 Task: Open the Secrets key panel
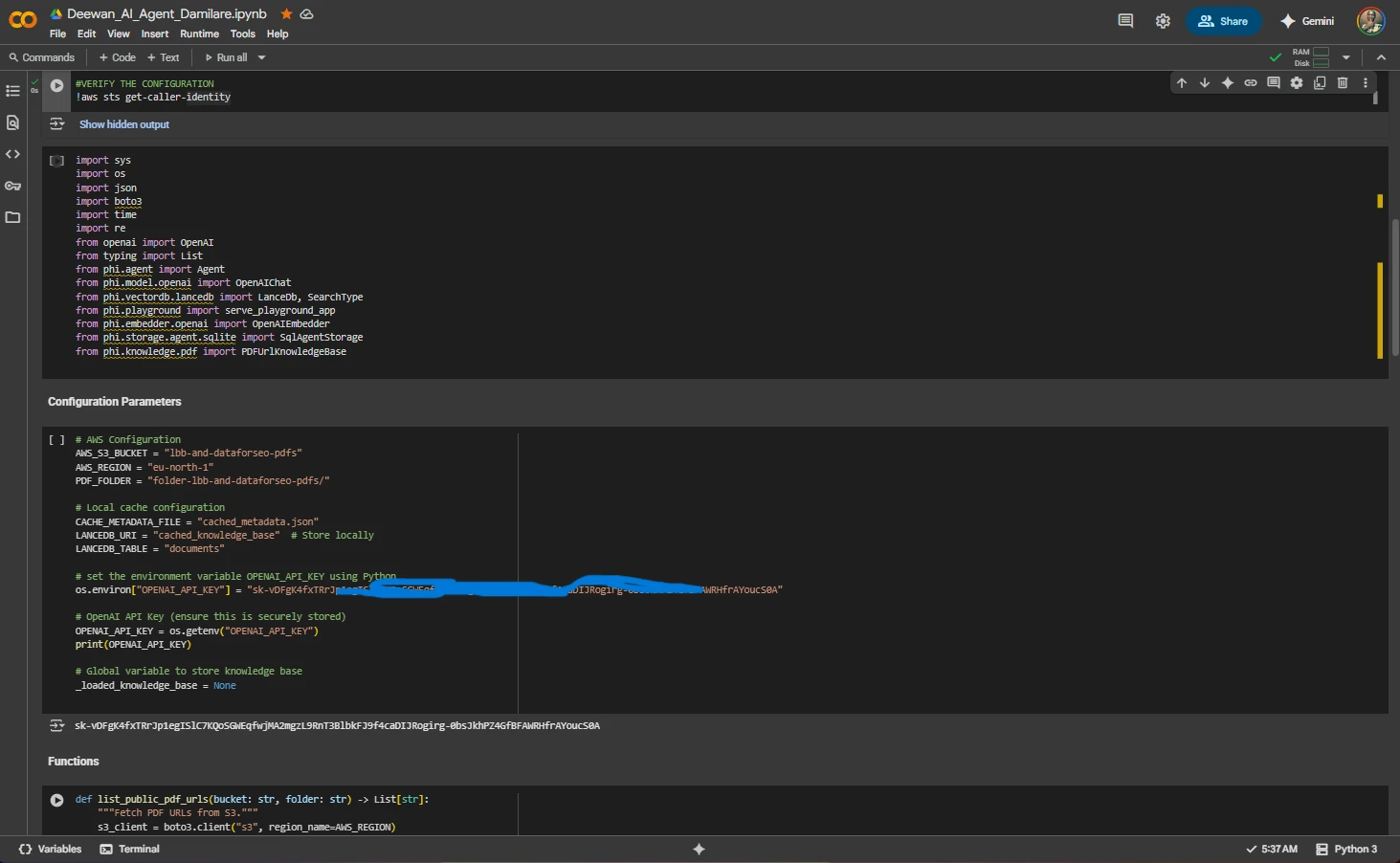[12, 186]
